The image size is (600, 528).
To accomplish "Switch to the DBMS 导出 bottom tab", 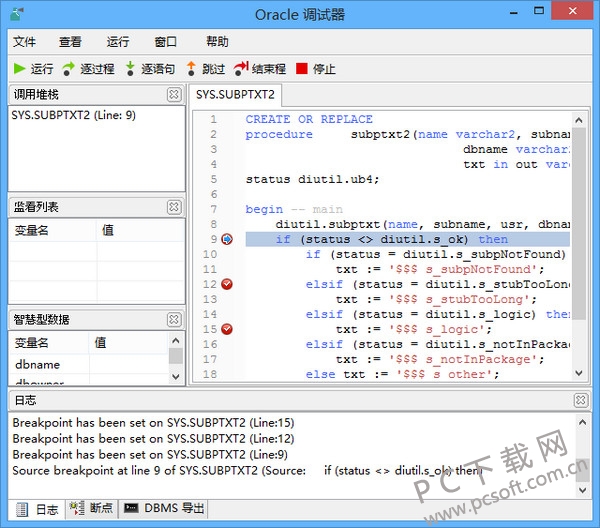I will 163,508.
